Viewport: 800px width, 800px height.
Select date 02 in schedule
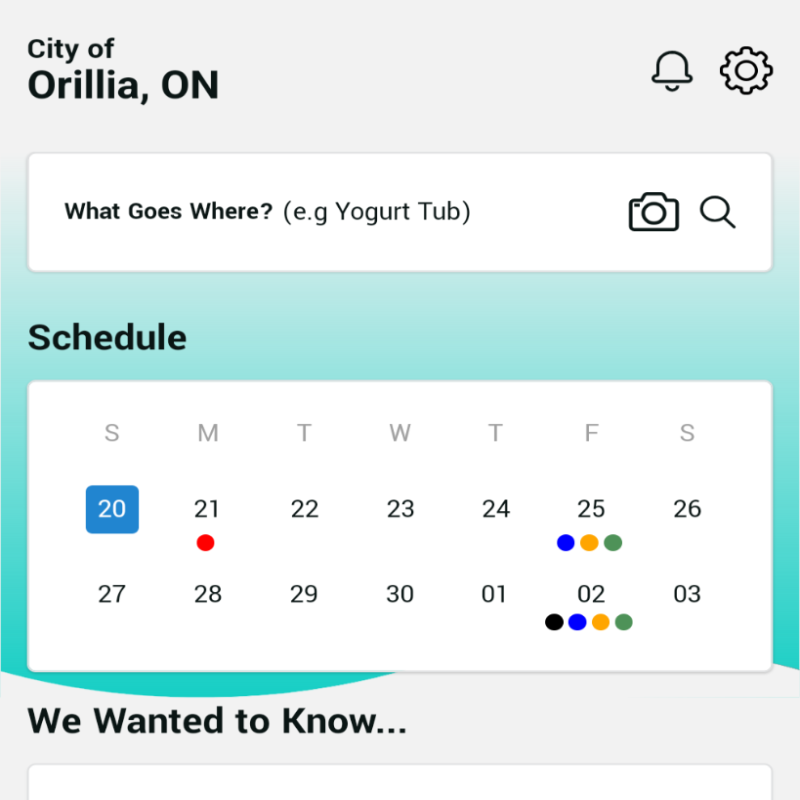591,594
